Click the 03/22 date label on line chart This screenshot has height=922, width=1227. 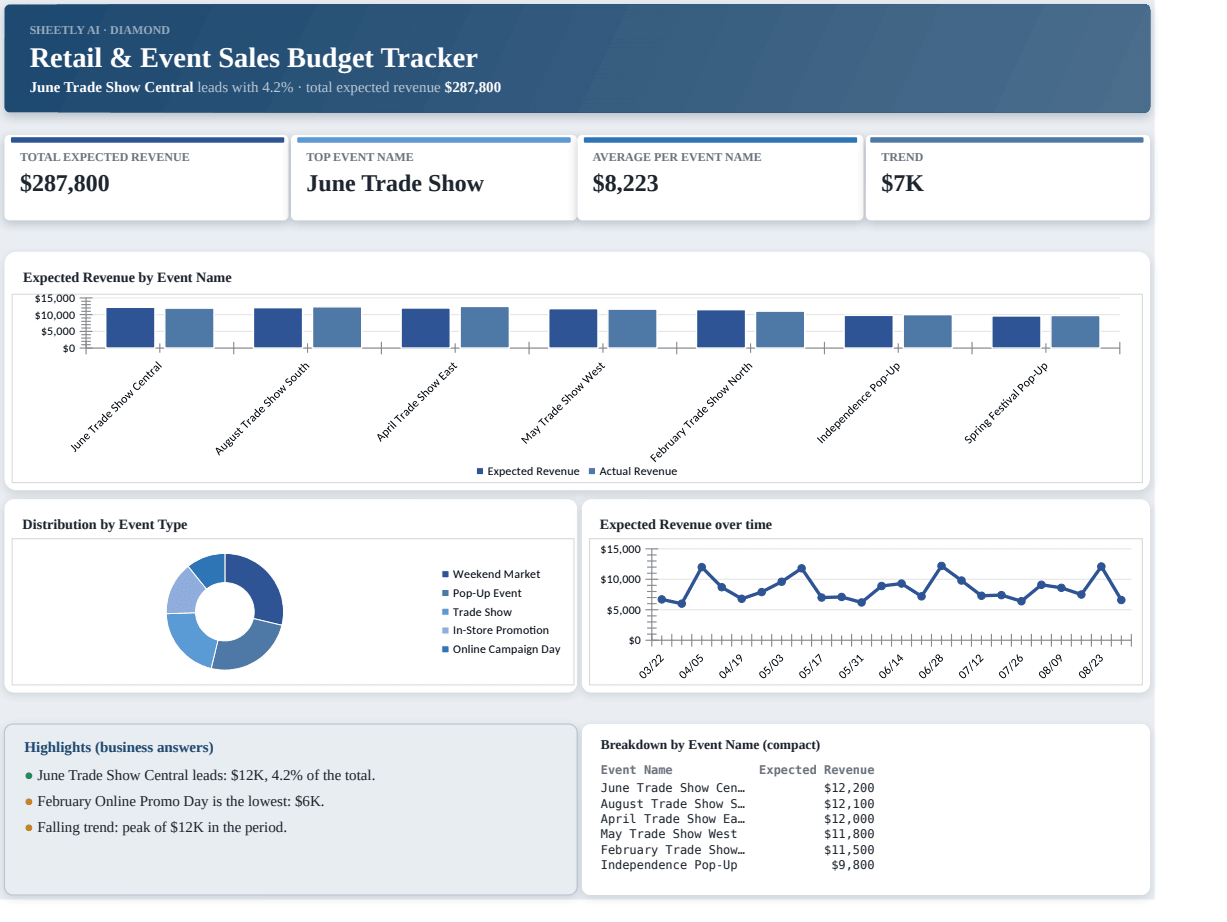pyautogui.click(x=652, y=667)
